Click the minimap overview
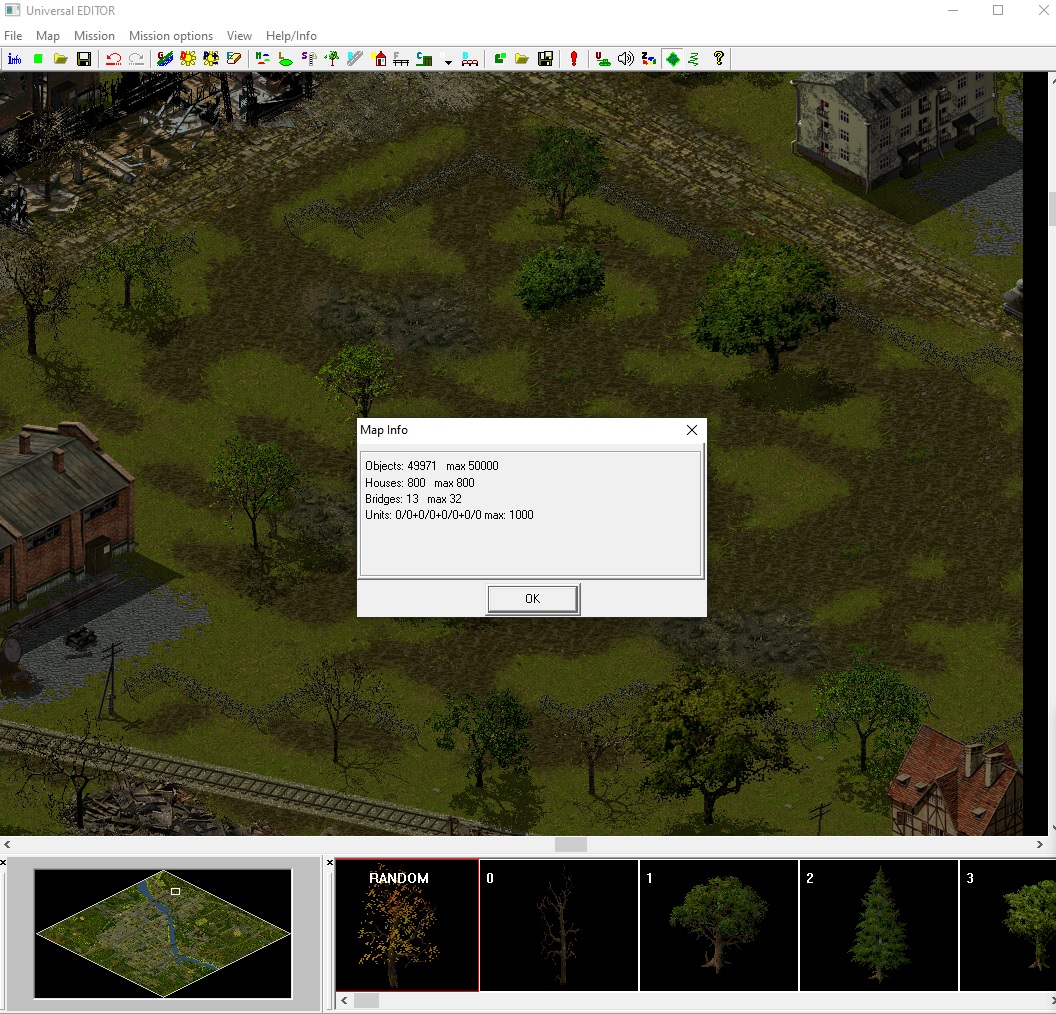Image resolution: width=1056 pixels, height=1014 pixels. (x=163, y=934)
